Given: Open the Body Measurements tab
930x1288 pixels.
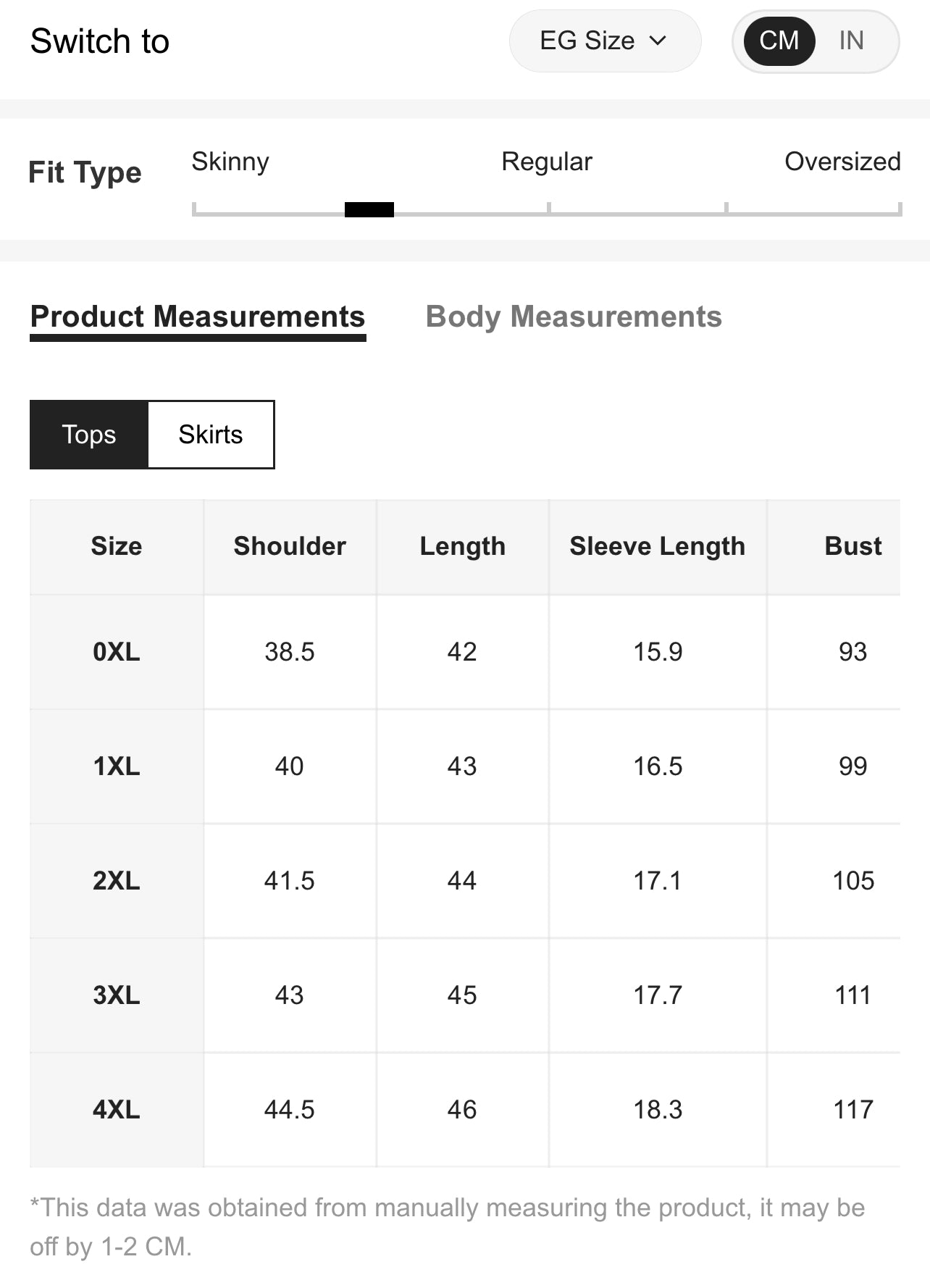Looking at the screenshot, I should (573, 317).
